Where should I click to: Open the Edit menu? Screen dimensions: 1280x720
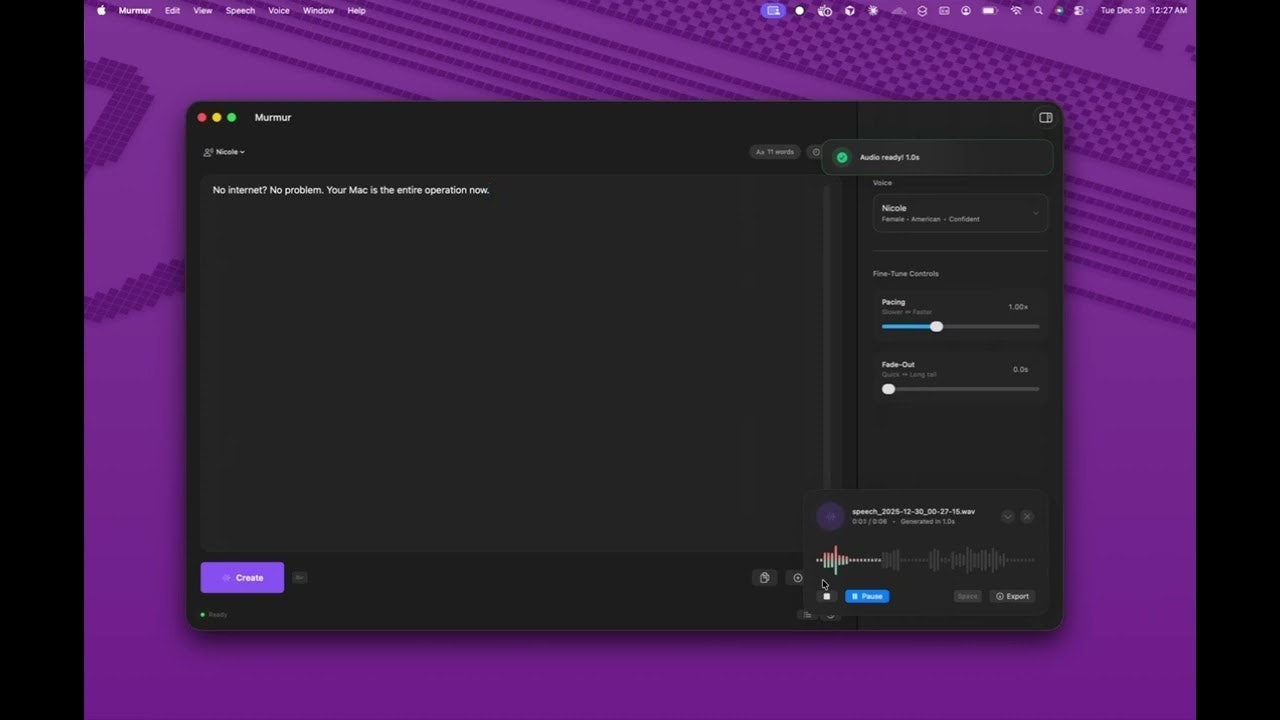tap(173, 10)
